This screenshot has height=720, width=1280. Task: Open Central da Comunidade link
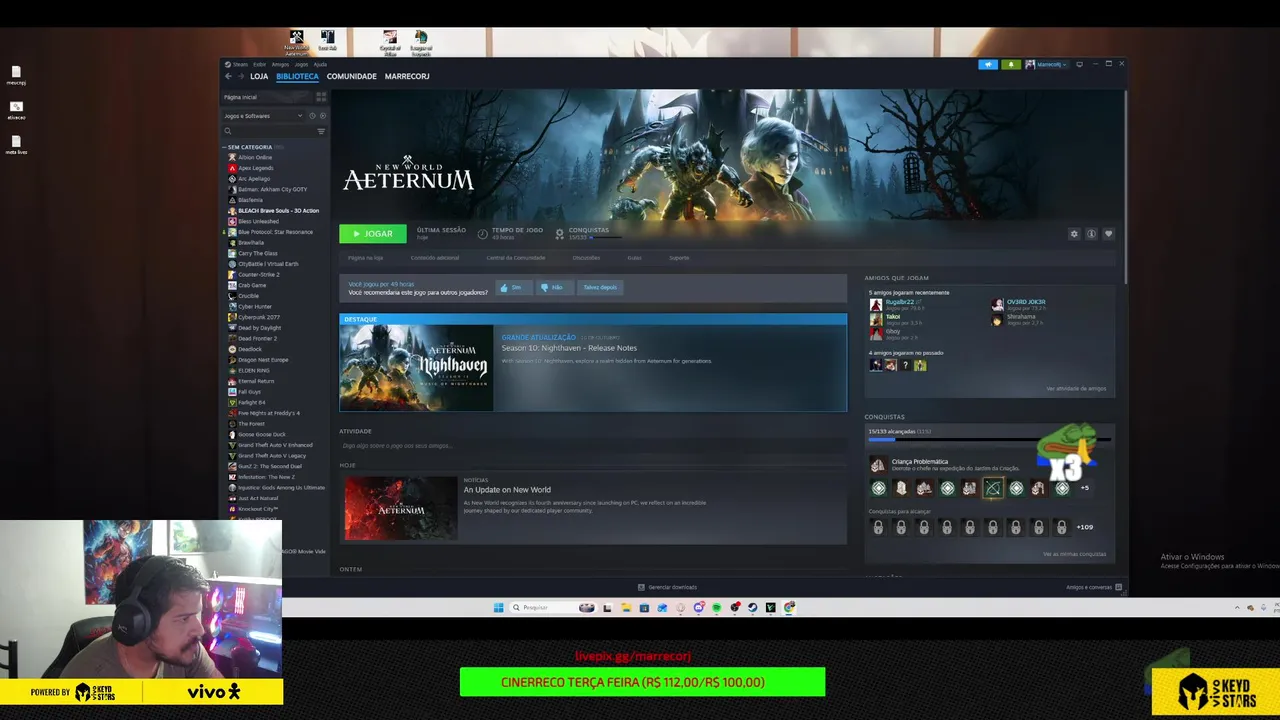click(x=516, y=258)
